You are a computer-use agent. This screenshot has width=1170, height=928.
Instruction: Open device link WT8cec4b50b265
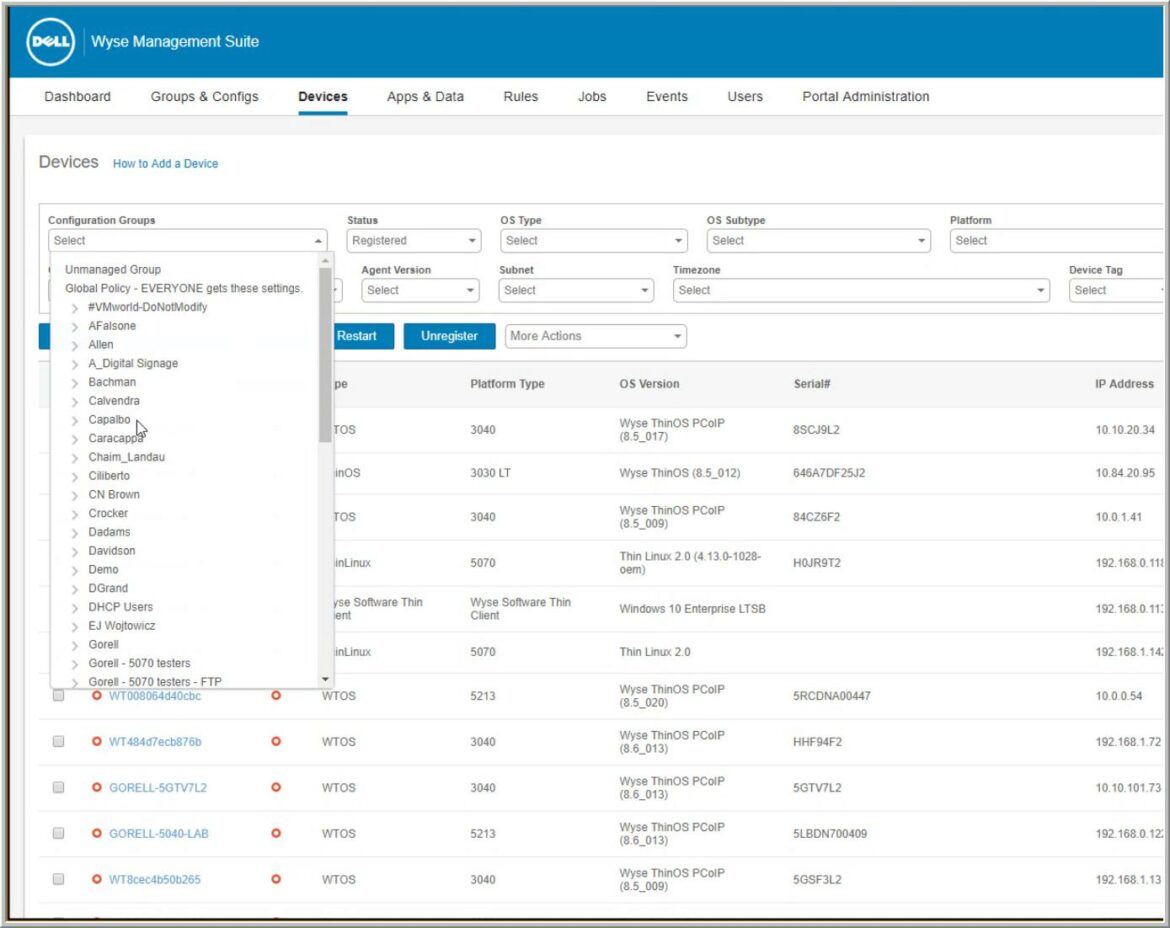154,880
